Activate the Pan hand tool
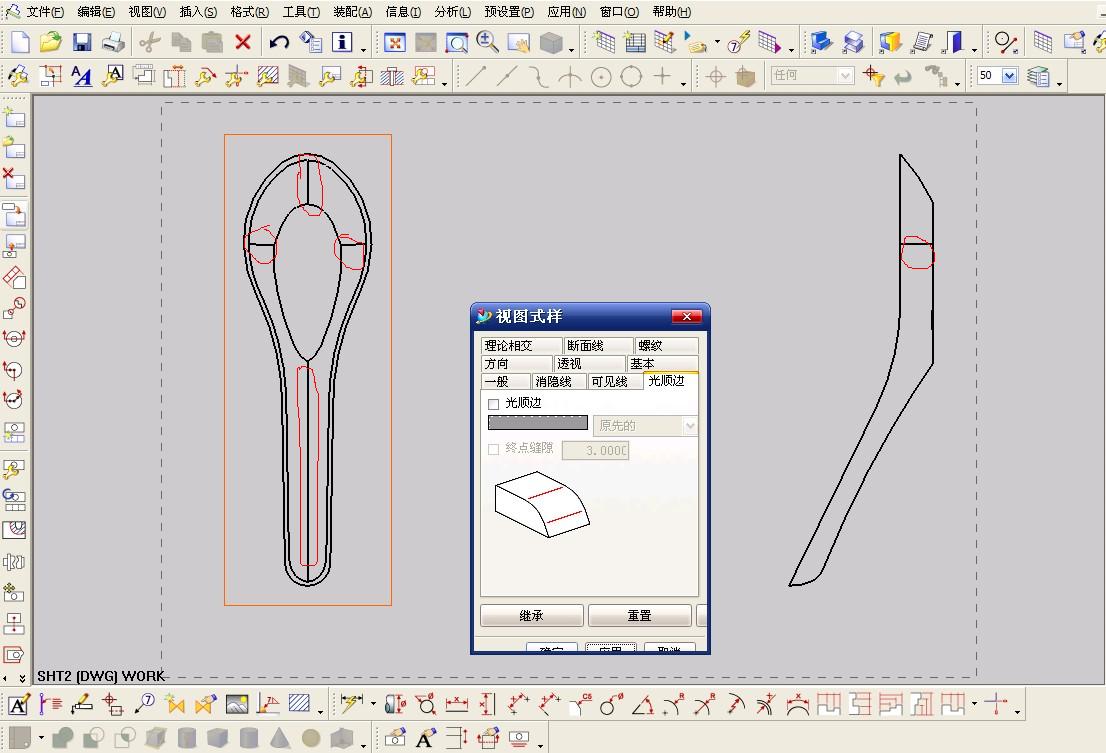The width and height of the screenshot is (1106, 753). point(519,43)
